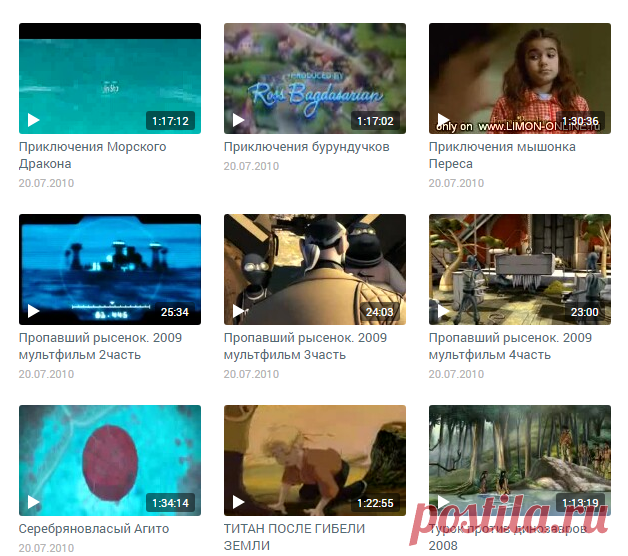Screen dimensions: 628x556
Task: Click duration badge 1:34:14
Action: 170,503
